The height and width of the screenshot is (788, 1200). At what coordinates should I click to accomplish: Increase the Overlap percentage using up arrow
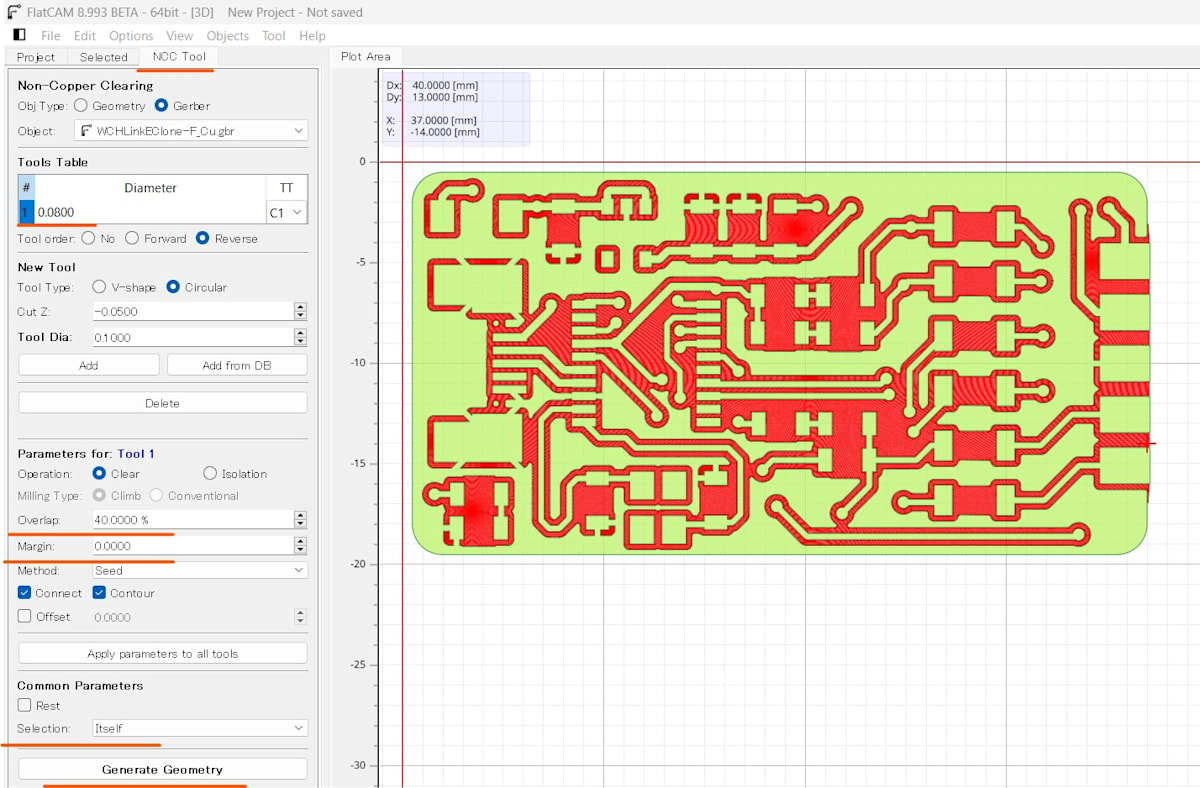(300, 515)
